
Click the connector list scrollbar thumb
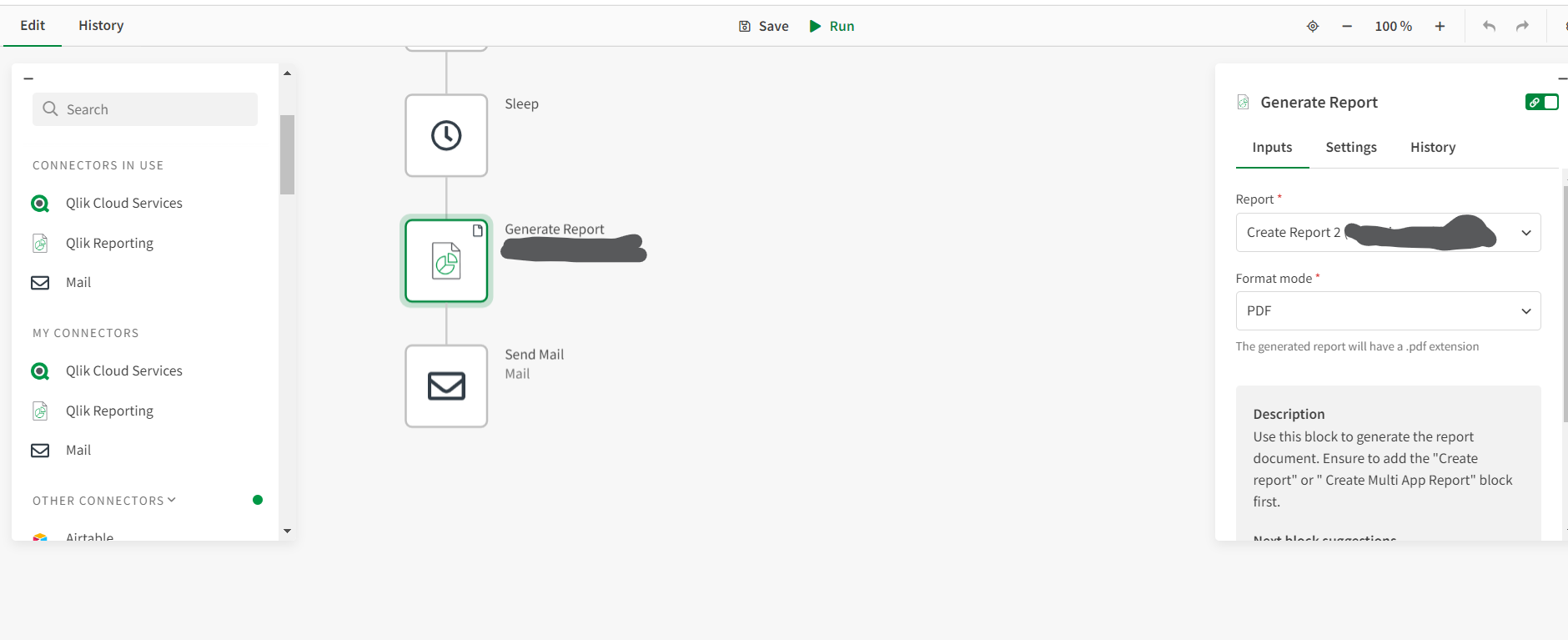(x=287, y=154)
